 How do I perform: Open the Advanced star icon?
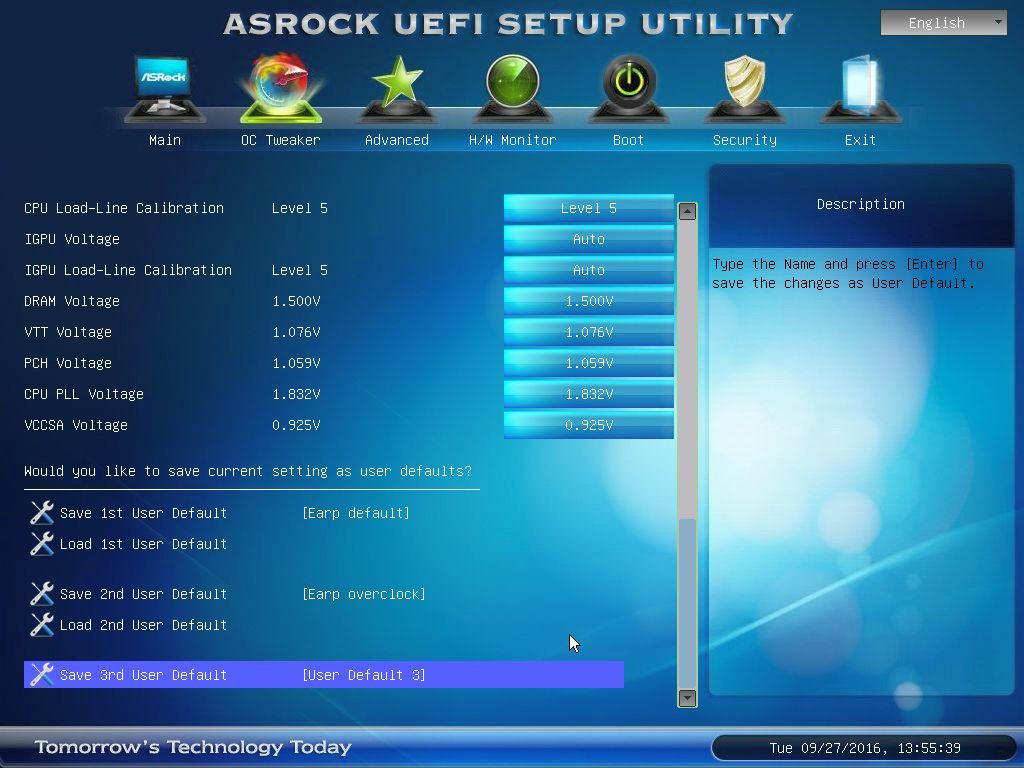(x=396, y=89)
